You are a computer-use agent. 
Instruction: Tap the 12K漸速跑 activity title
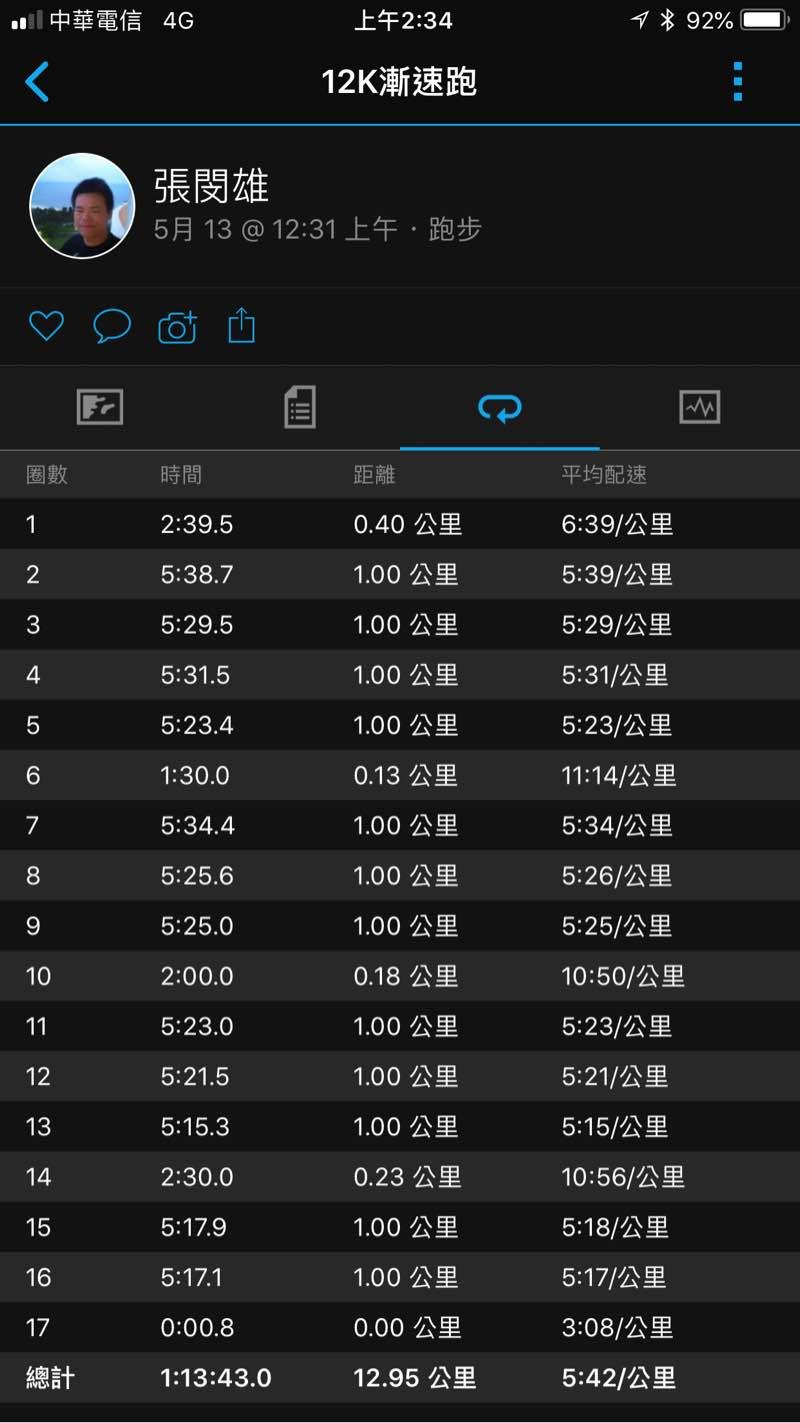(x=399, y=82)
